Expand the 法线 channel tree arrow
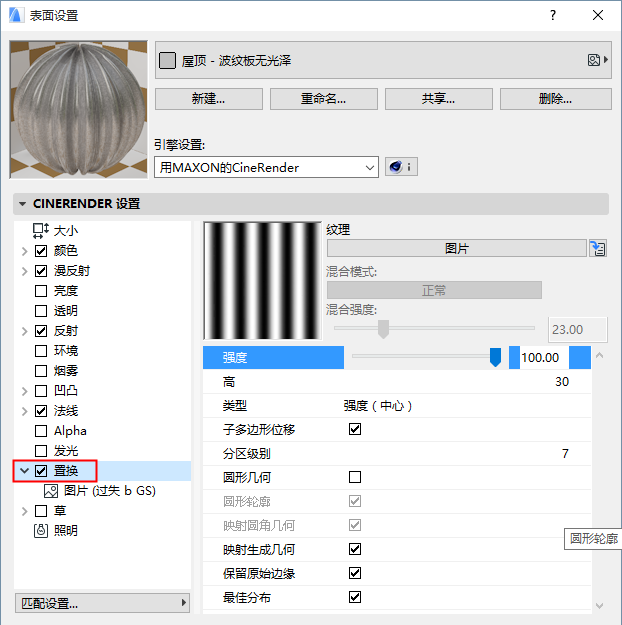The width and height of the screenshot is (622, 625). coord(24,411)
